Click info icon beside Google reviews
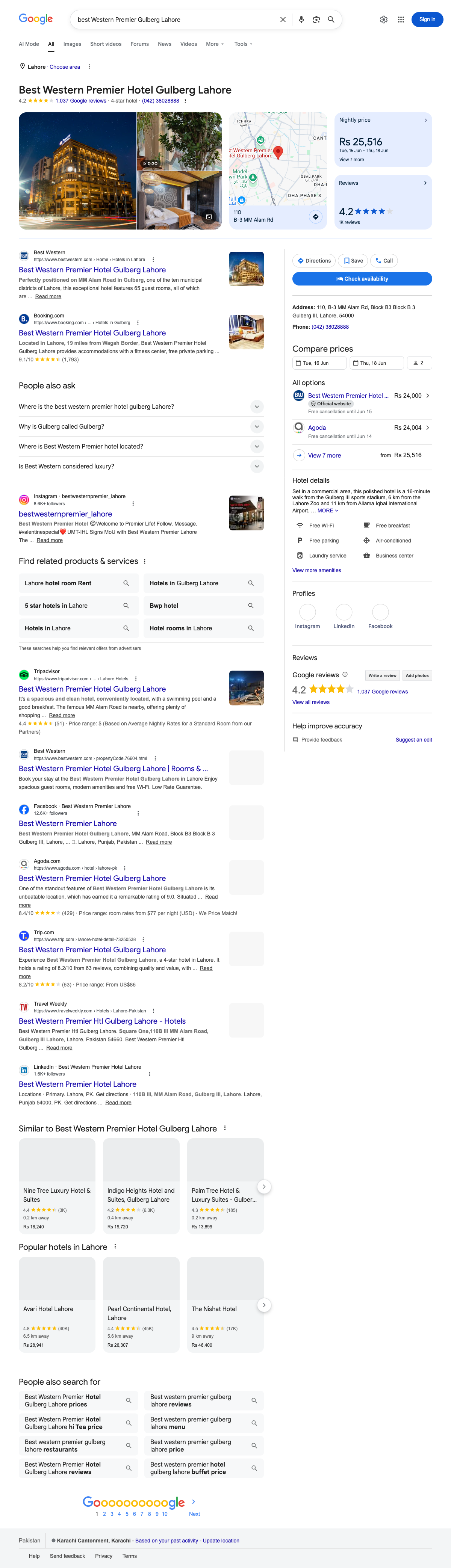This screenshot has width=451, height=1568. click(345, 674)
